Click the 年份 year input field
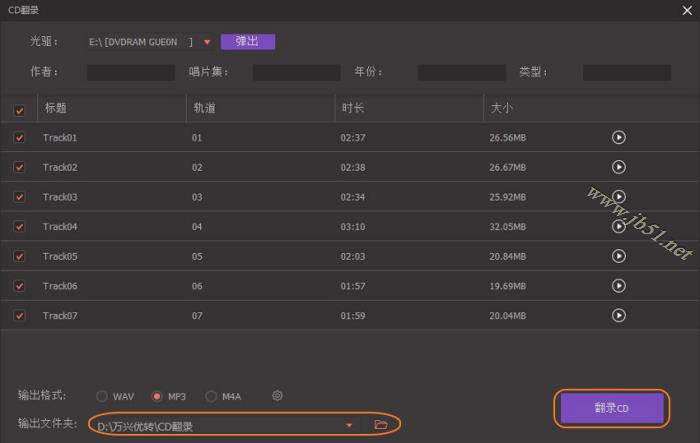This screenshot has width=700, height=443. [x=462, y=72]
